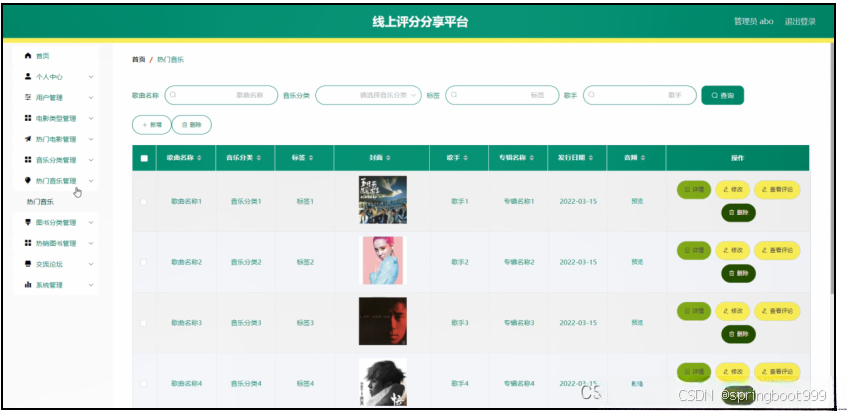Viewport: 847px width, 411px height.
Task: Check the row checkbox for 歌曲名称4
Action: [144, 383]
